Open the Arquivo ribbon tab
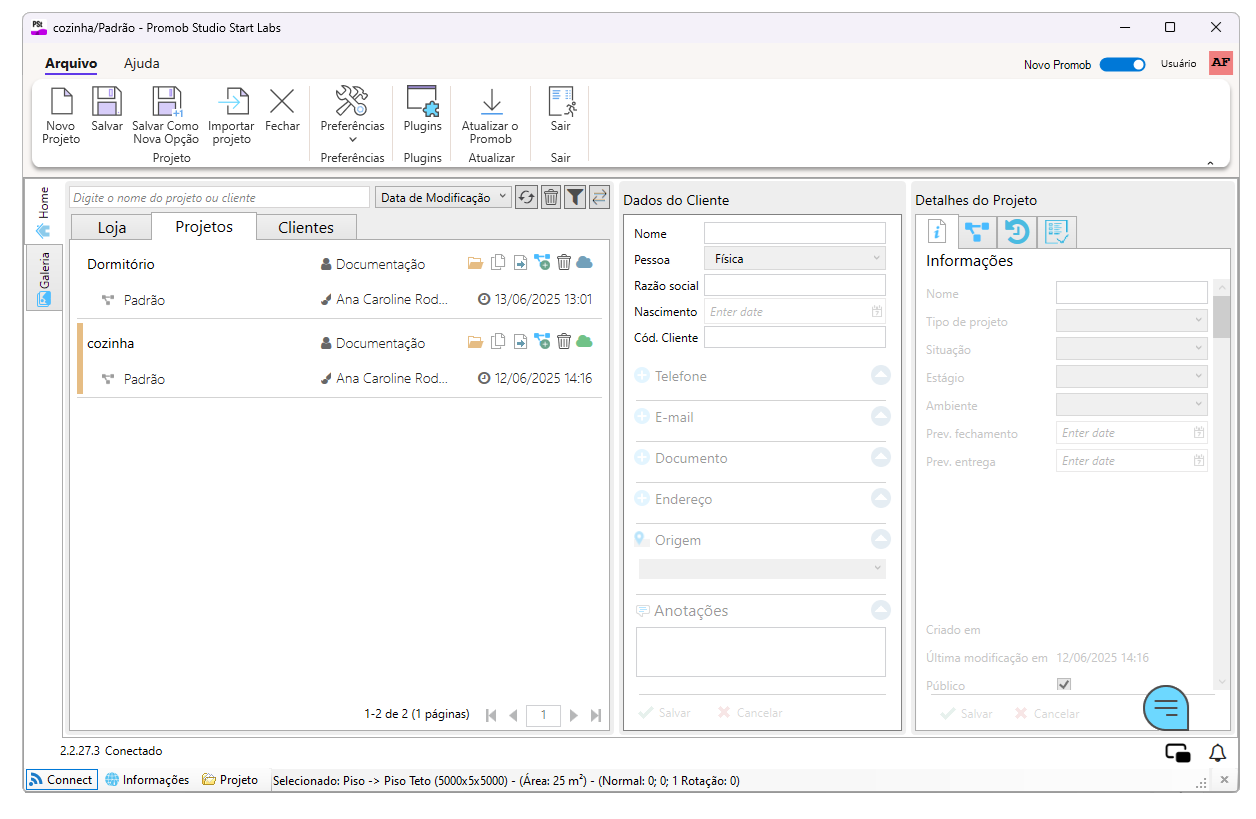This screenshot has width=1256, height=819. [x=71, y=64]
